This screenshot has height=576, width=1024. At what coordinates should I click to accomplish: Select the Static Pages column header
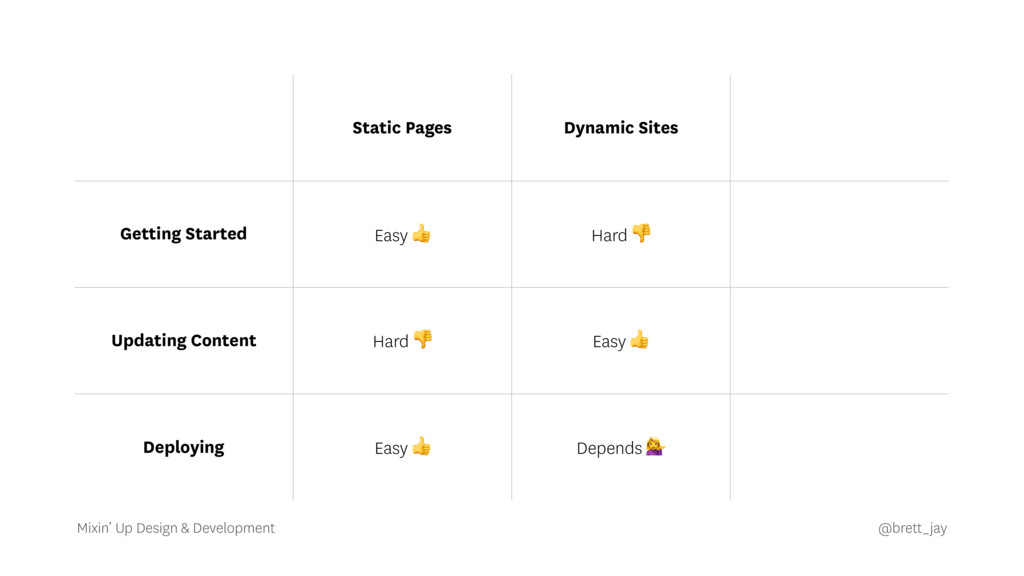coord(401,128)
